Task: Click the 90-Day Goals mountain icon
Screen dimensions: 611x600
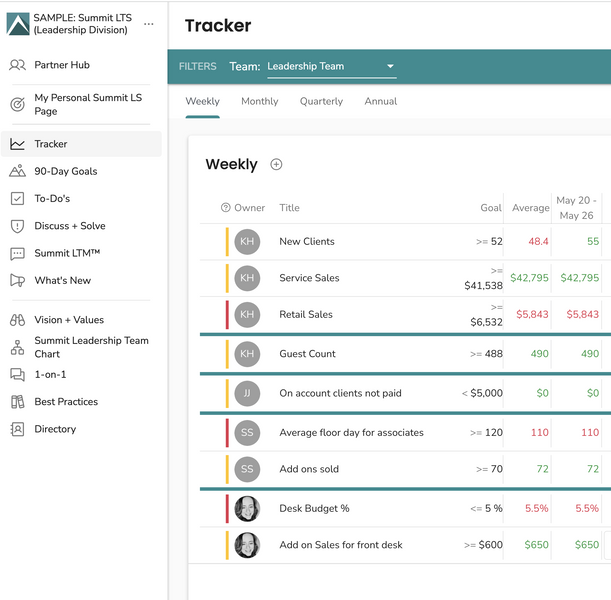Action: tap(18, 171)
